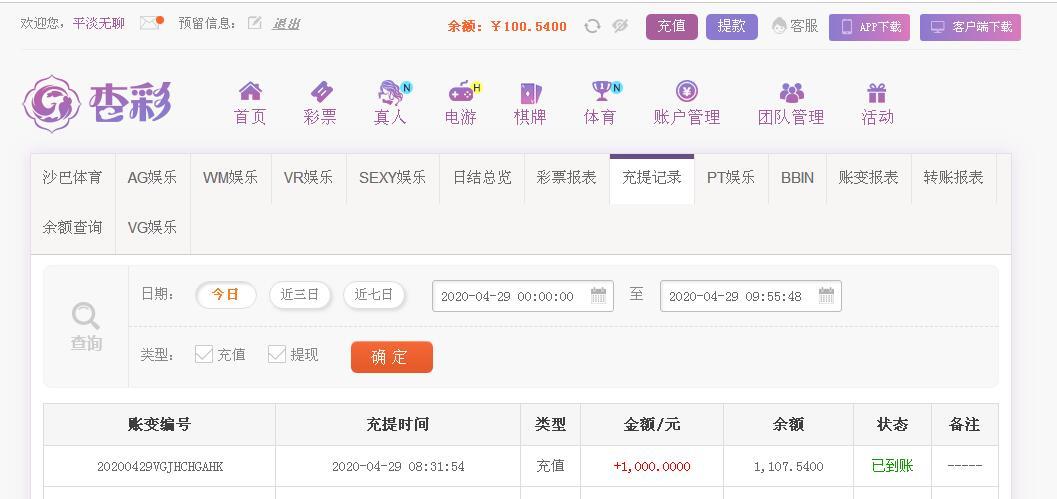1057x499 pixels.
Task: Switch to the PT娱乐 tab
Action: 731,179
